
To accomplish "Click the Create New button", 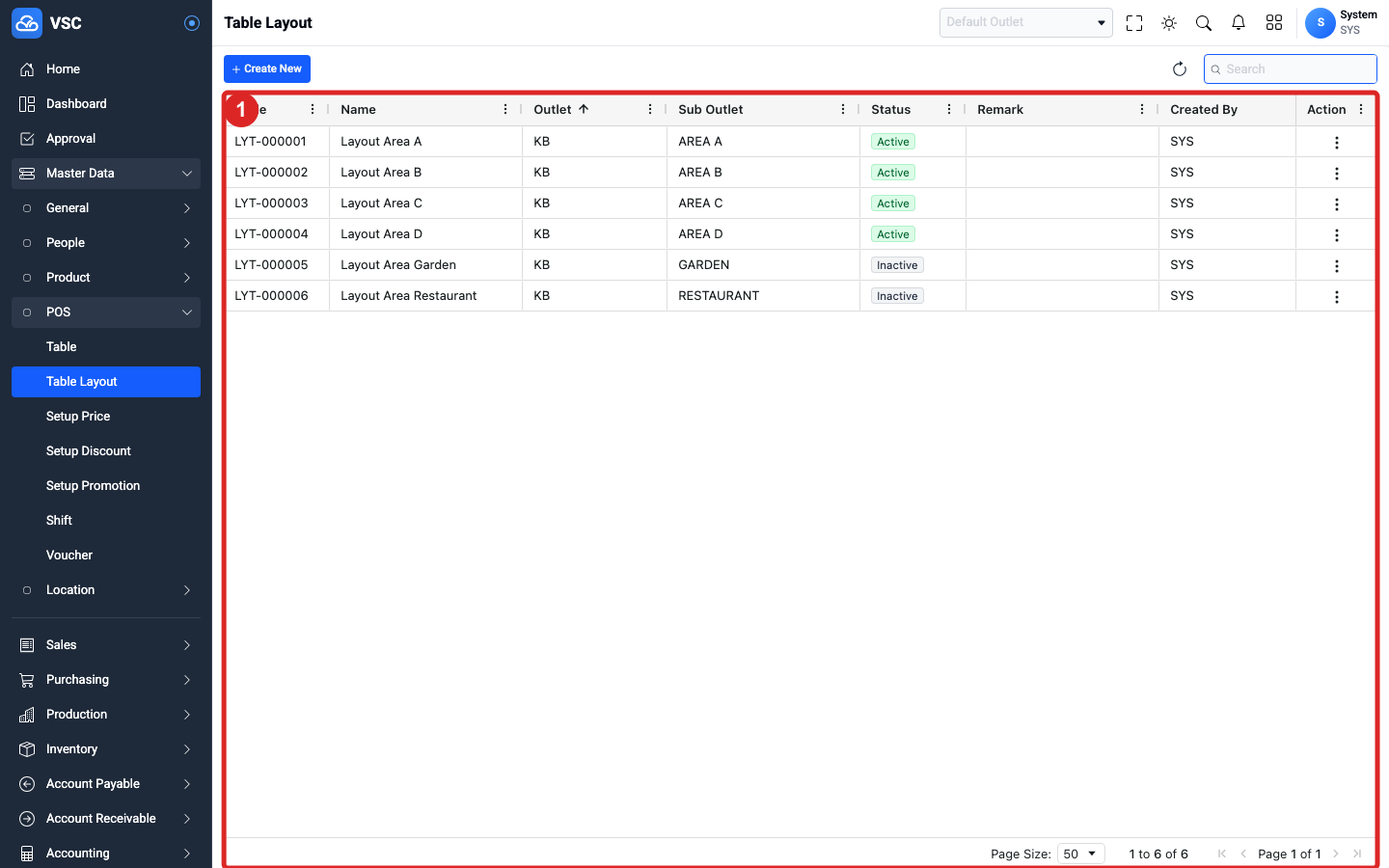I will click(x=267, y=69).
